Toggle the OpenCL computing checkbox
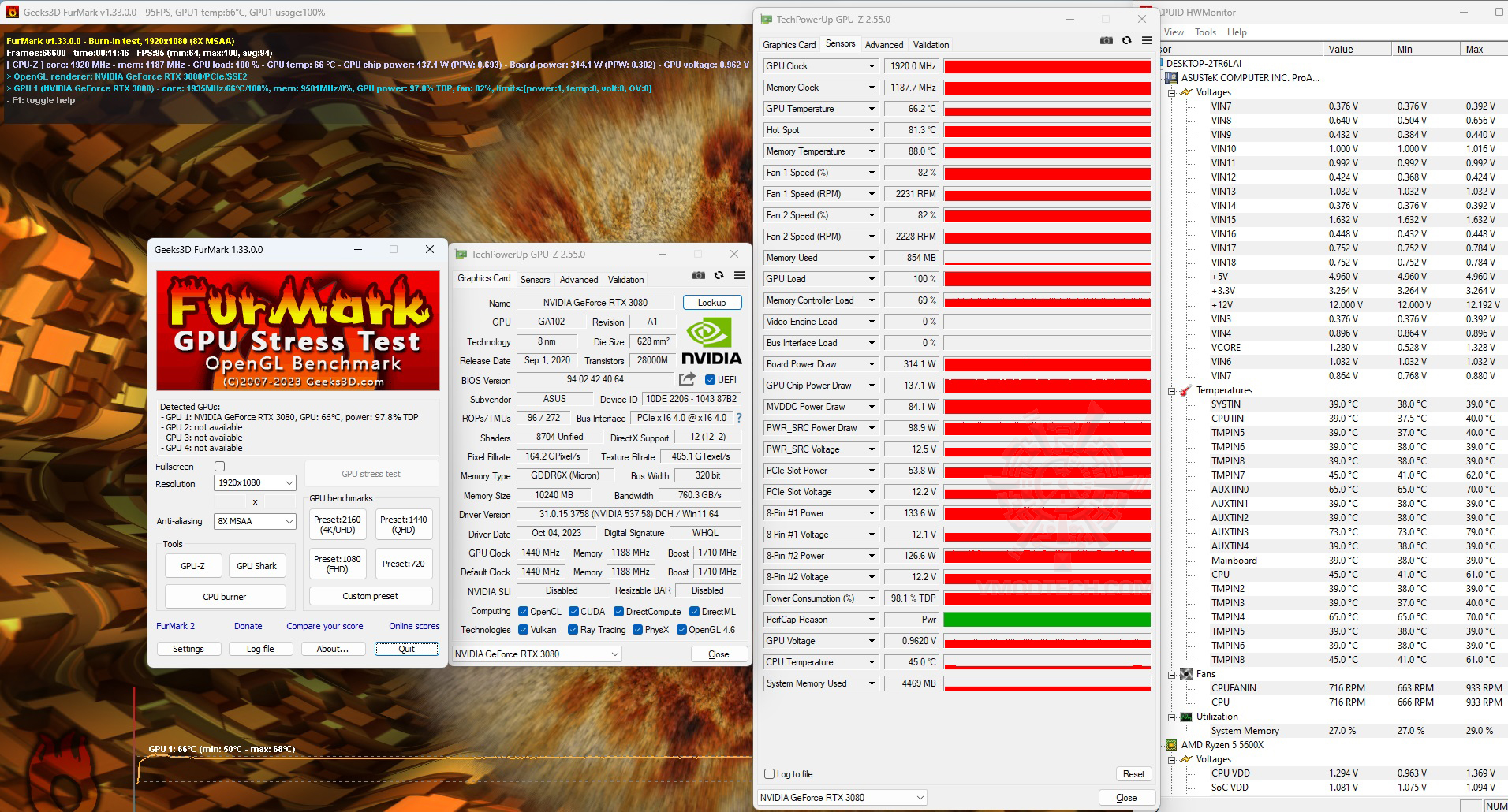This screenshot has width=1508, height=812. click(523, 611)
